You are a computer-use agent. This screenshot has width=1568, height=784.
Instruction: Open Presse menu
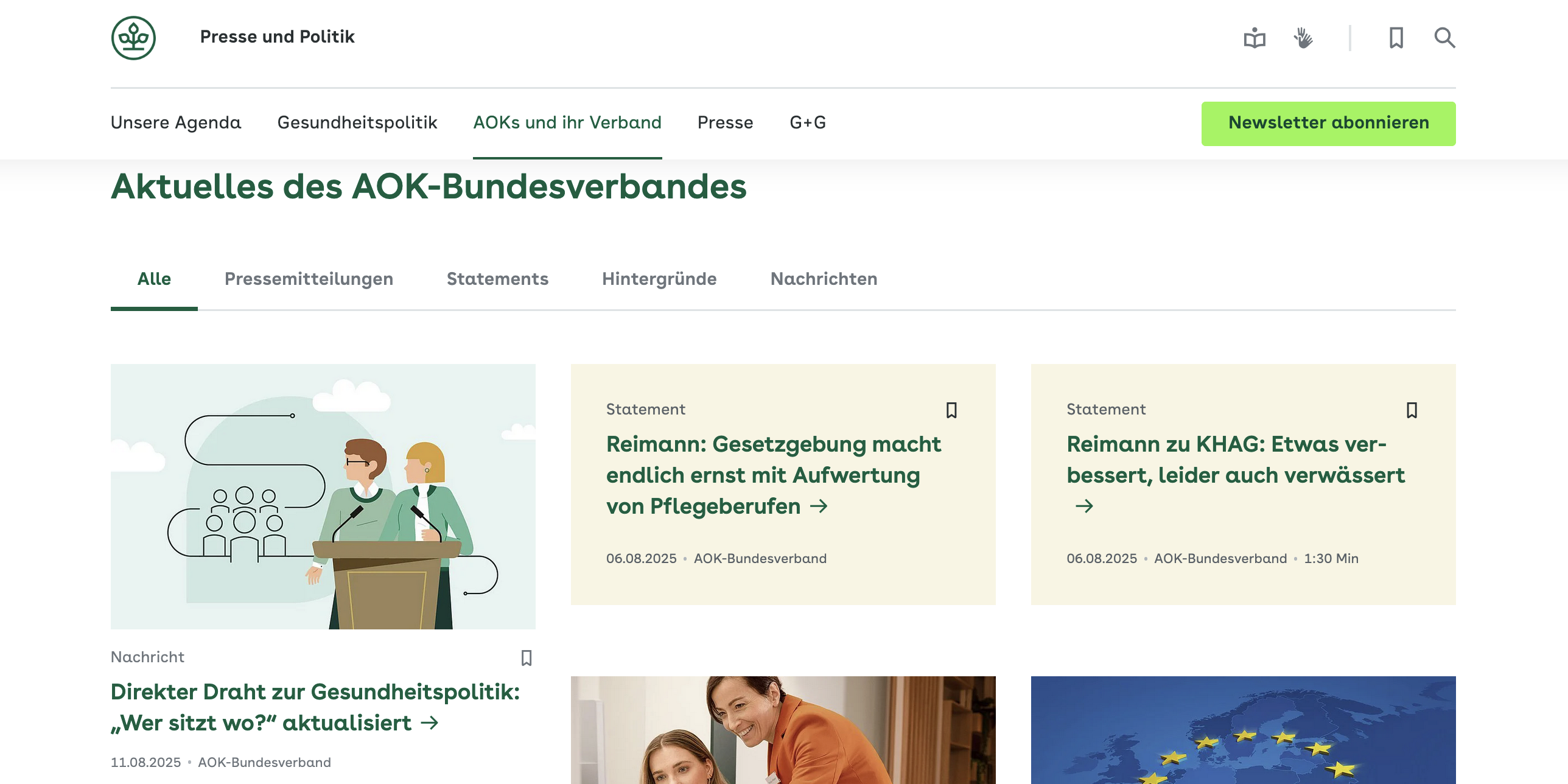pos(726,122)
